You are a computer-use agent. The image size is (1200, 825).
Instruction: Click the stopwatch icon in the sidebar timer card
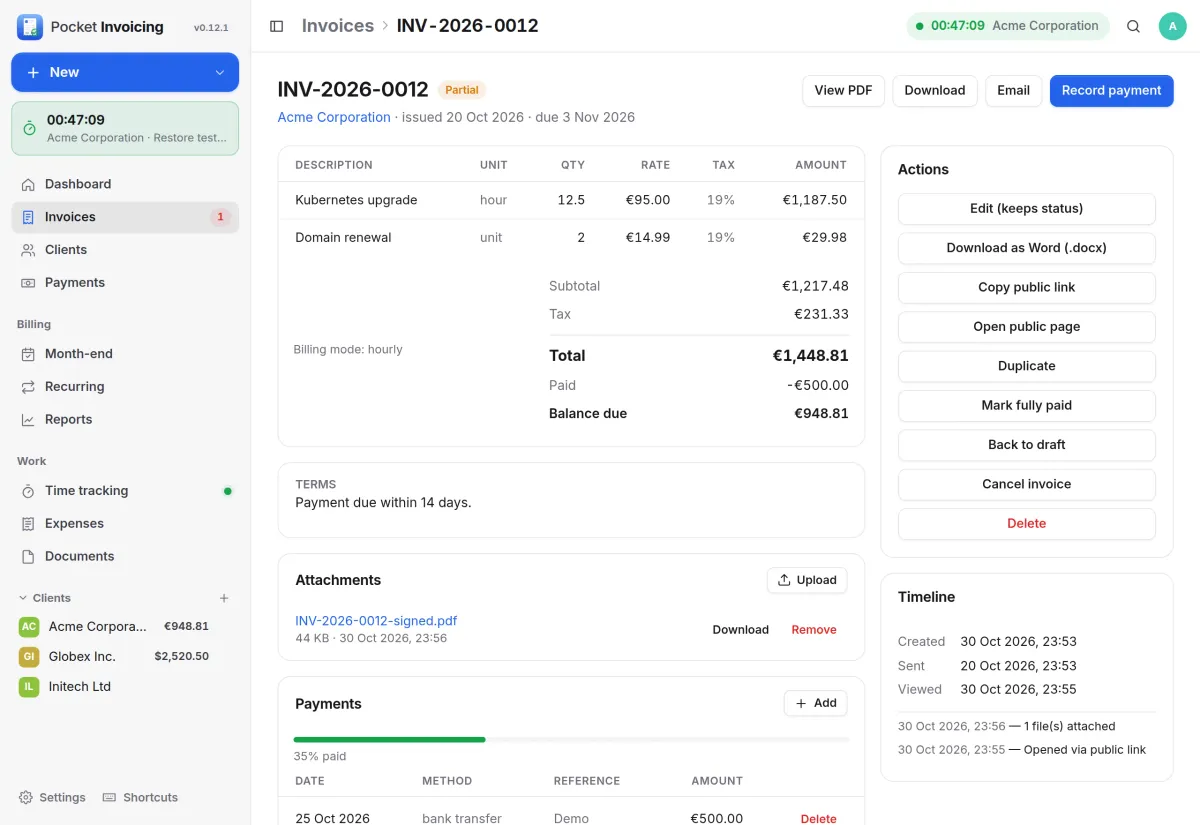point(30,128)
